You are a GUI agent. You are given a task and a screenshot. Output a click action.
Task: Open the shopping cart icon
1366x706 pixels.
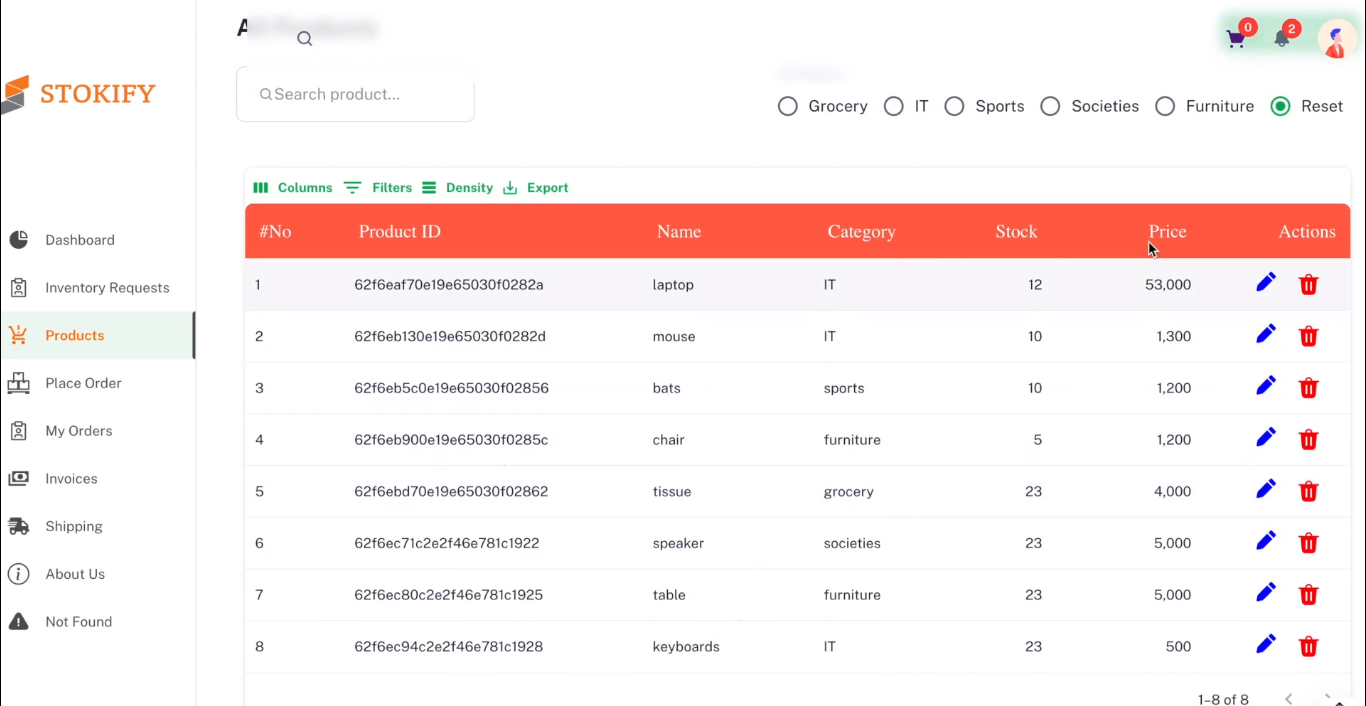pyautogui.click(x=1235, y=38)
